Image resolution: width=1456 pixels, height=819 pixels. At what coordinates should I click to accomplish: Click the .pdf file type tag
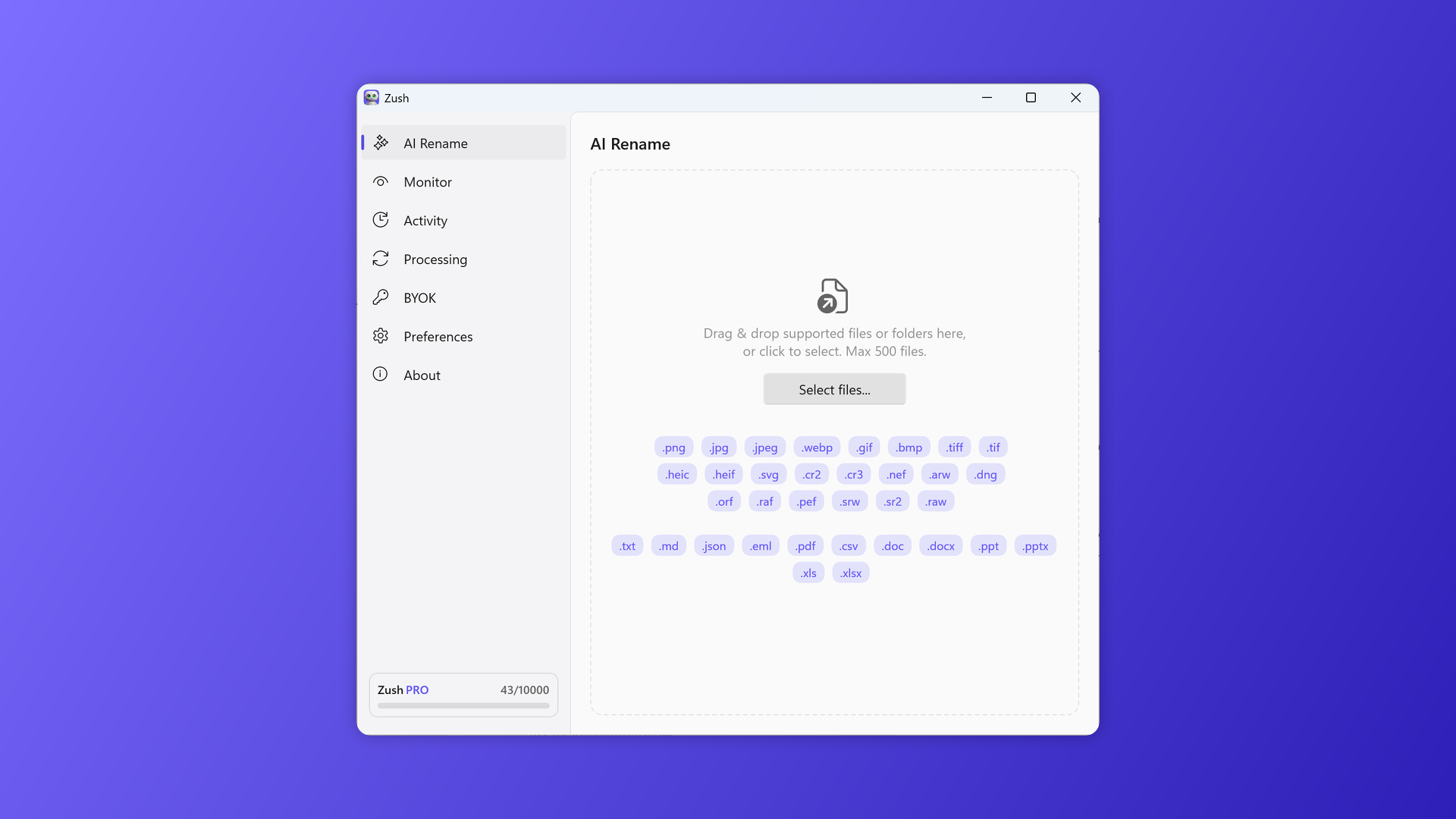[805, 546]
